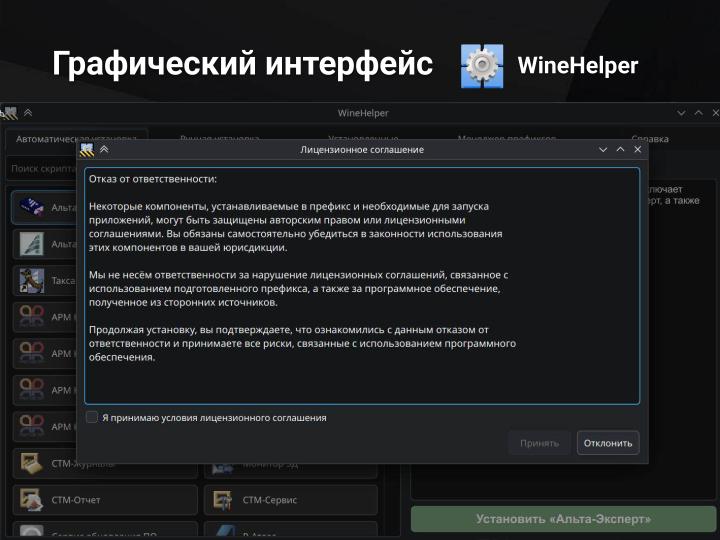This screenshot has width=720, height=540.
Task: Click the greyed Принять button
Action: [540, 443]
